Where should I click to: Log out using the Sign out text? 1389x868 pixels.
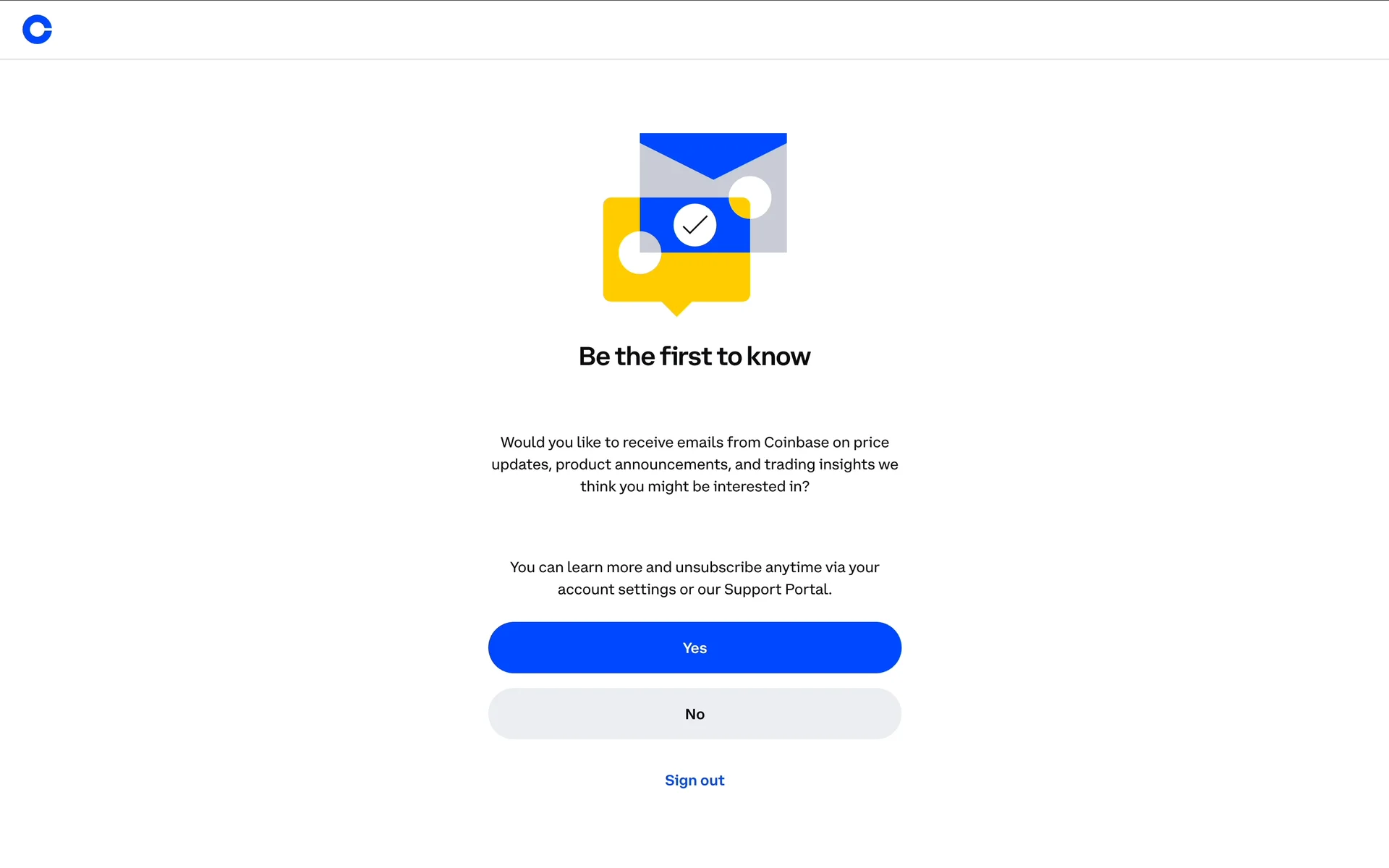pyautogui.click(x=694, y=780)
